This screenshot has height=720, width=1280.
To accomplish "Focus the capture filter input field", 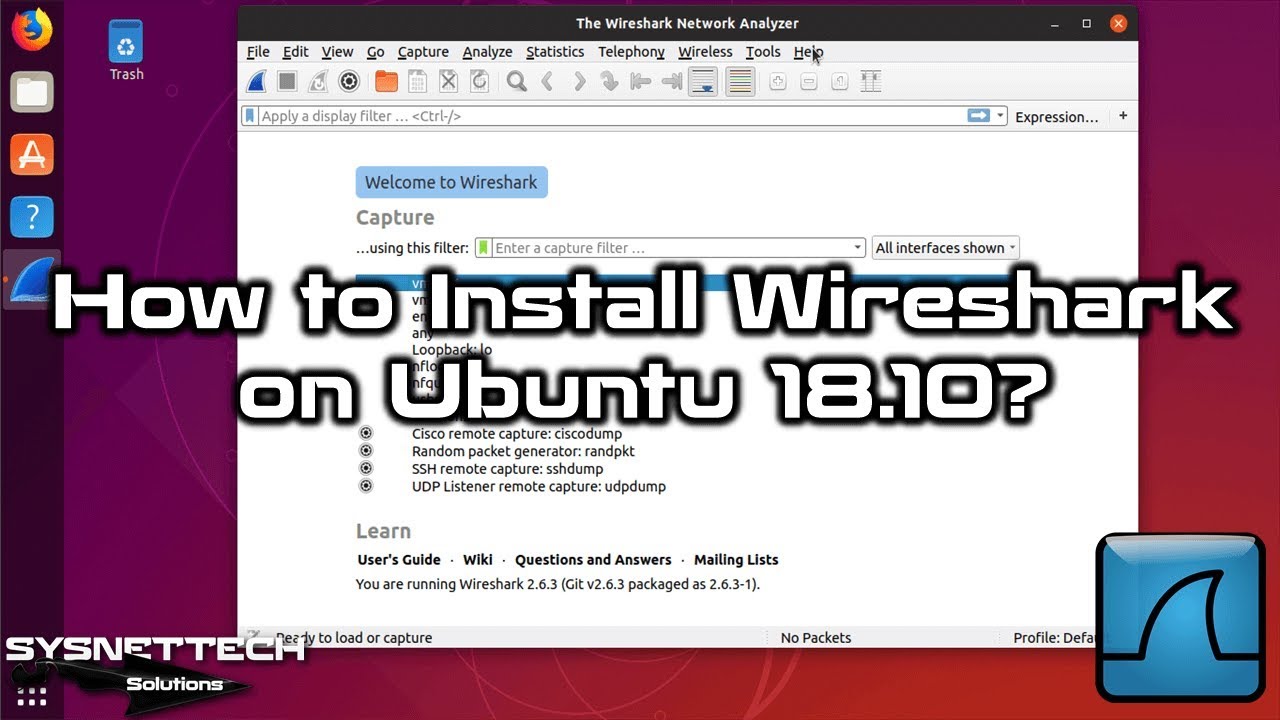I will click(x=671, y=248).
